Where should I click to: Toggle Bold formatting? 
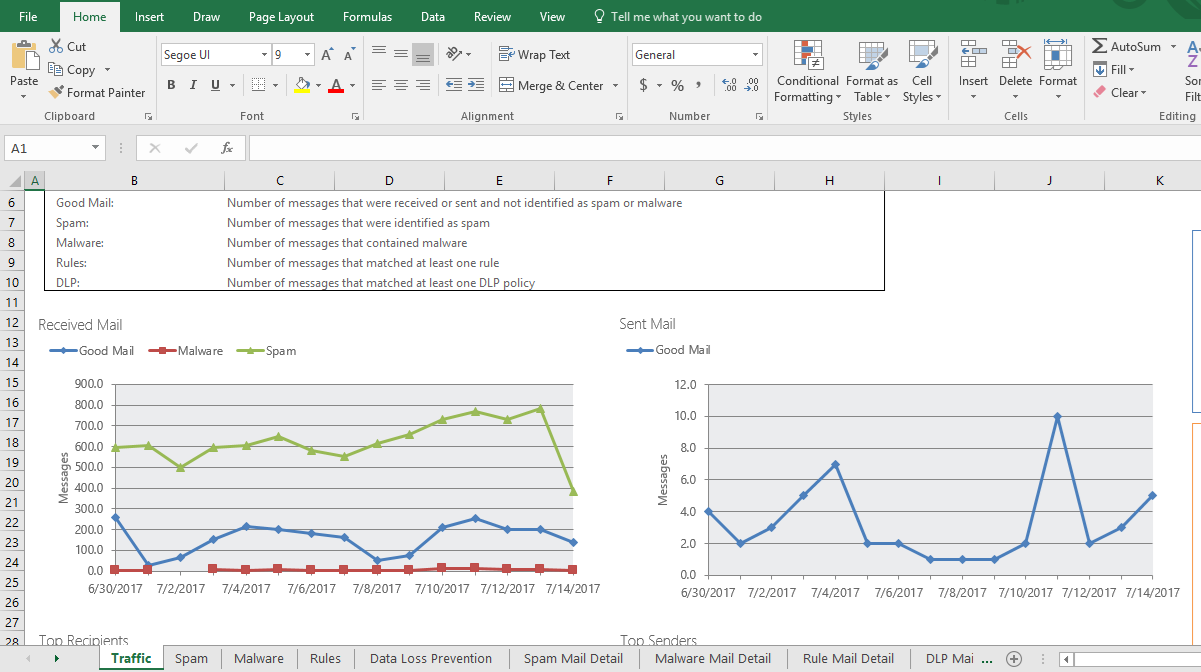coord(171,86)
